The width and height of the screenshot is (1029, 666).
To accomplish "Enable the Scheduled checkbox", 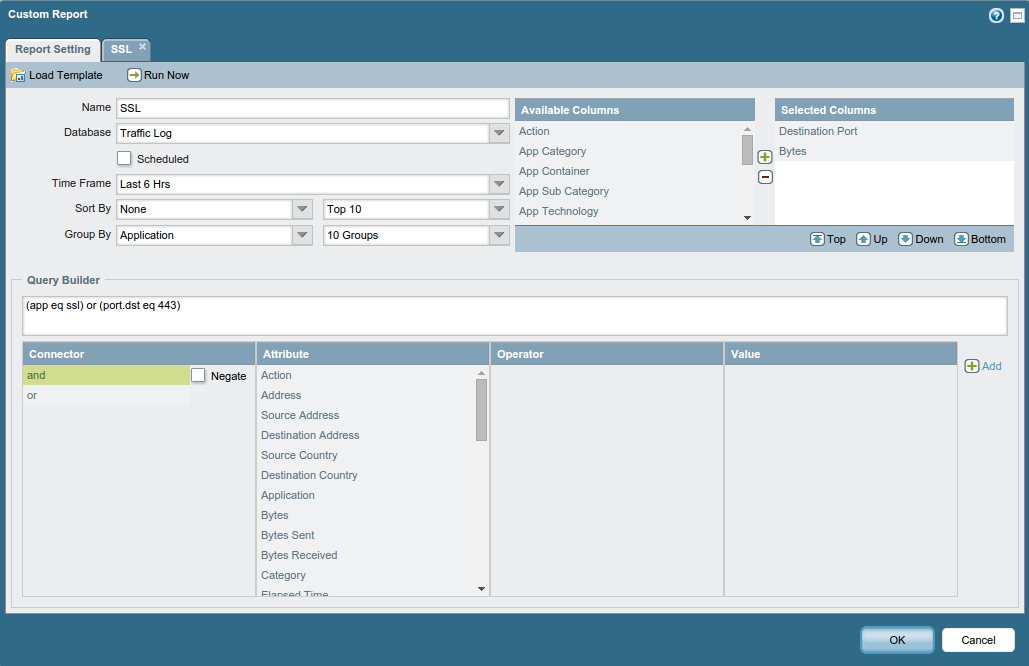I will click(x=125, y=158).
